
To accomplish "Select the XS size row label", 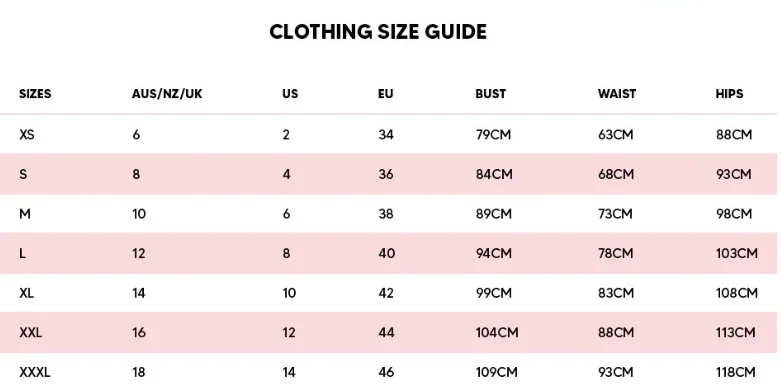I will click(x=27, y=134).
